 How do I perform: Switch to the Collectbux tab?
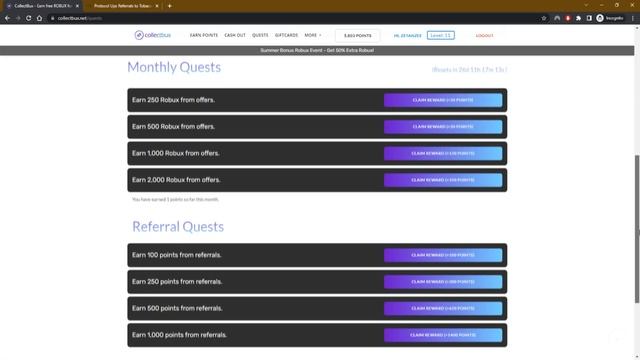pos(43,6)
